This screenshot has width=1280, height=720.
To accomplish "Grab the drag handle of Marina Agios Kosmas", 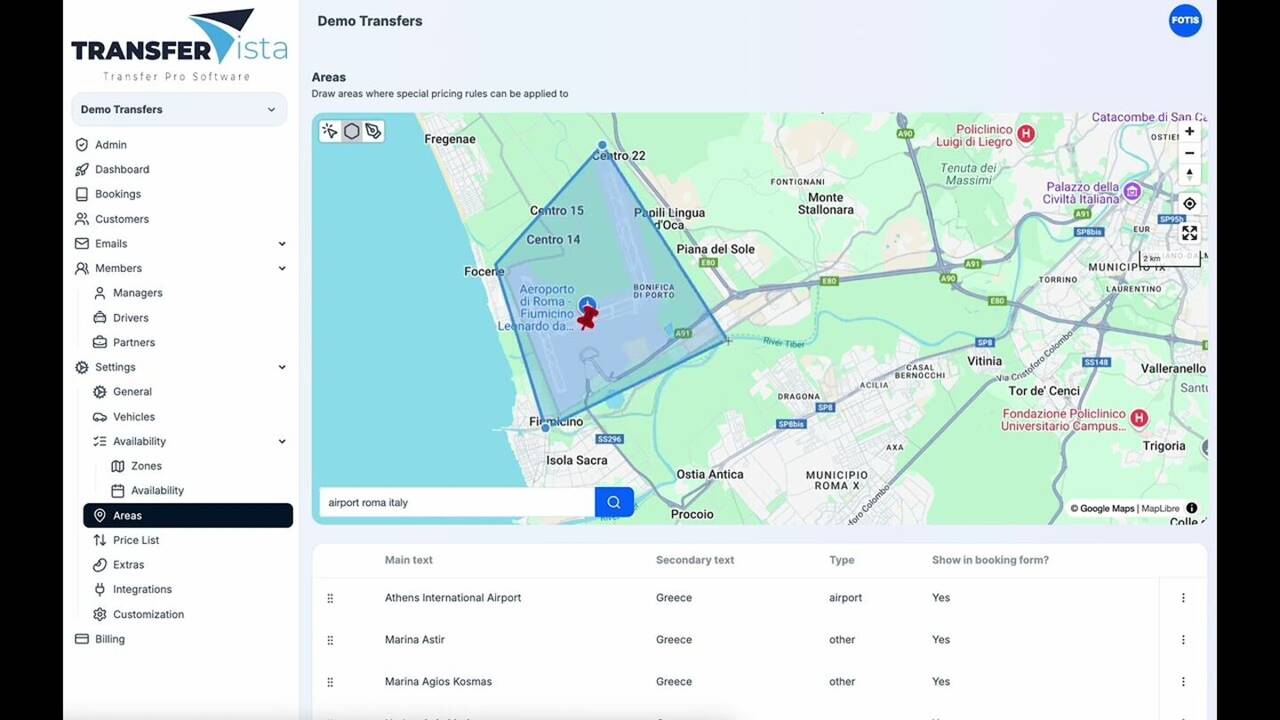I will coord(330,682).
